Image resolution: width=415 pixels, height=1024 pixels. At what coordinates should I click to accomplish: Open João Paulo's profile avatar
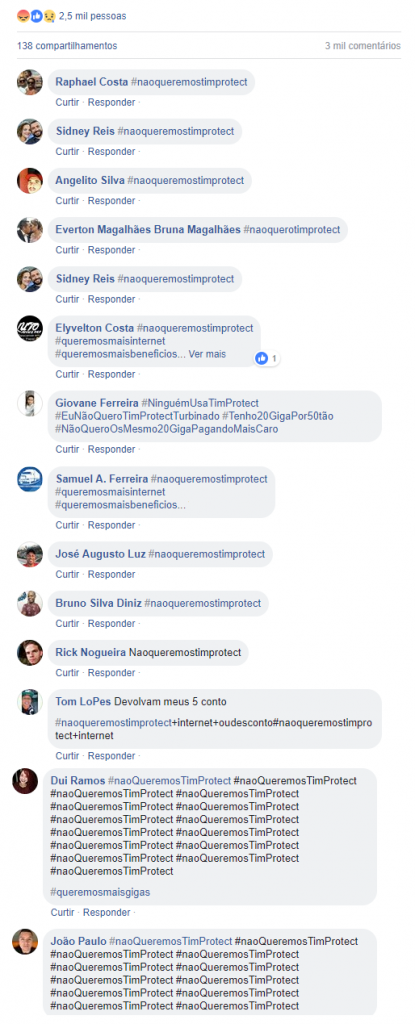click(25, 942)
